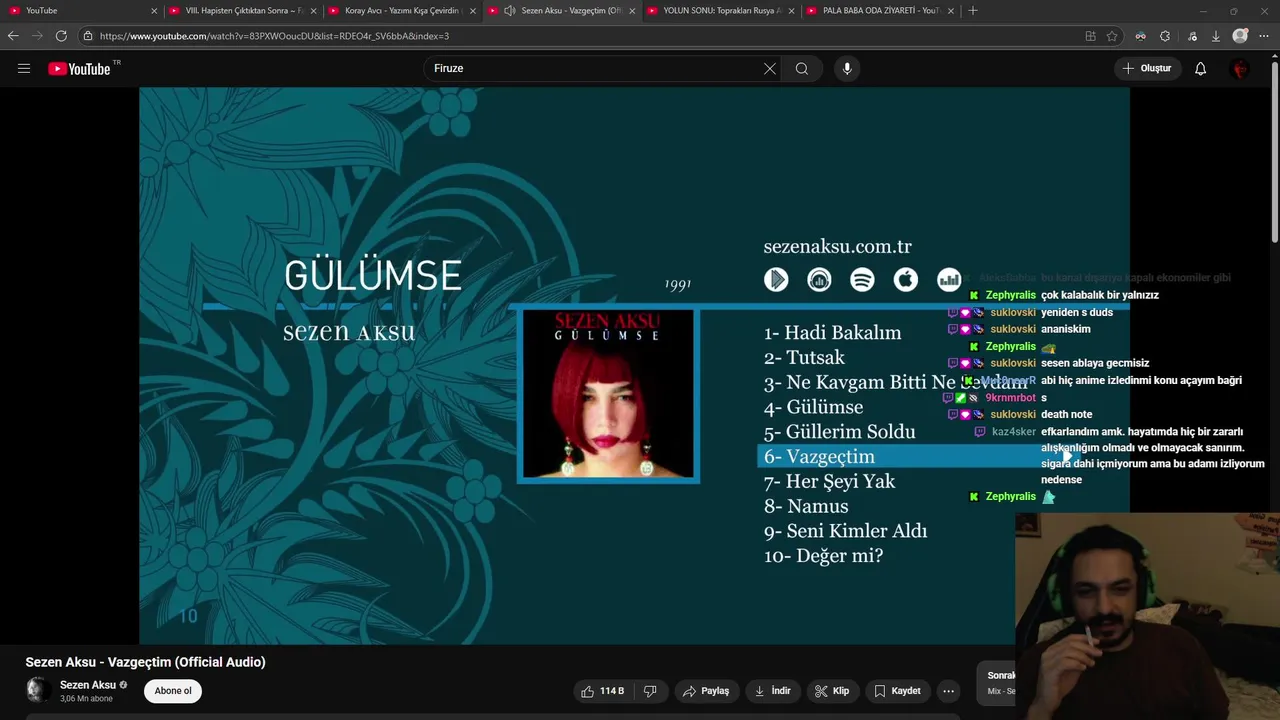The image size is (1280, 720).
Task: Open the browser three-dot settings menu
Action: point(1265,36)
